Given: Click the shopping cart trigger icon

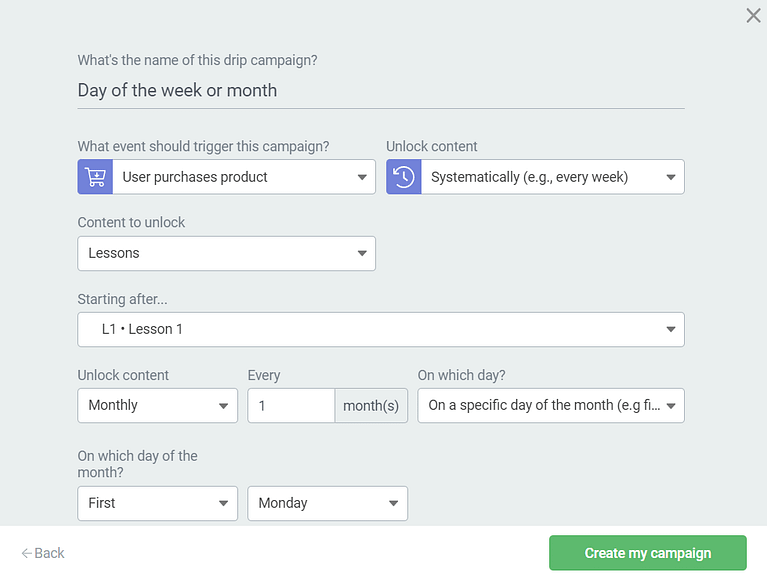Looking at the screenshot, I should (x=95, y=177).
